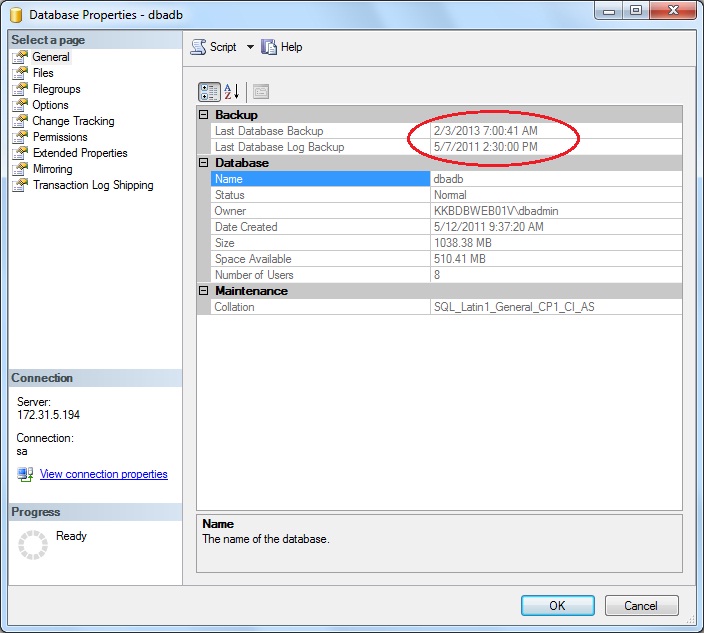Click the value 2/3/2013 7:00:41 AM
This screenshot has height=633, width=704.
tap(485, 131)
